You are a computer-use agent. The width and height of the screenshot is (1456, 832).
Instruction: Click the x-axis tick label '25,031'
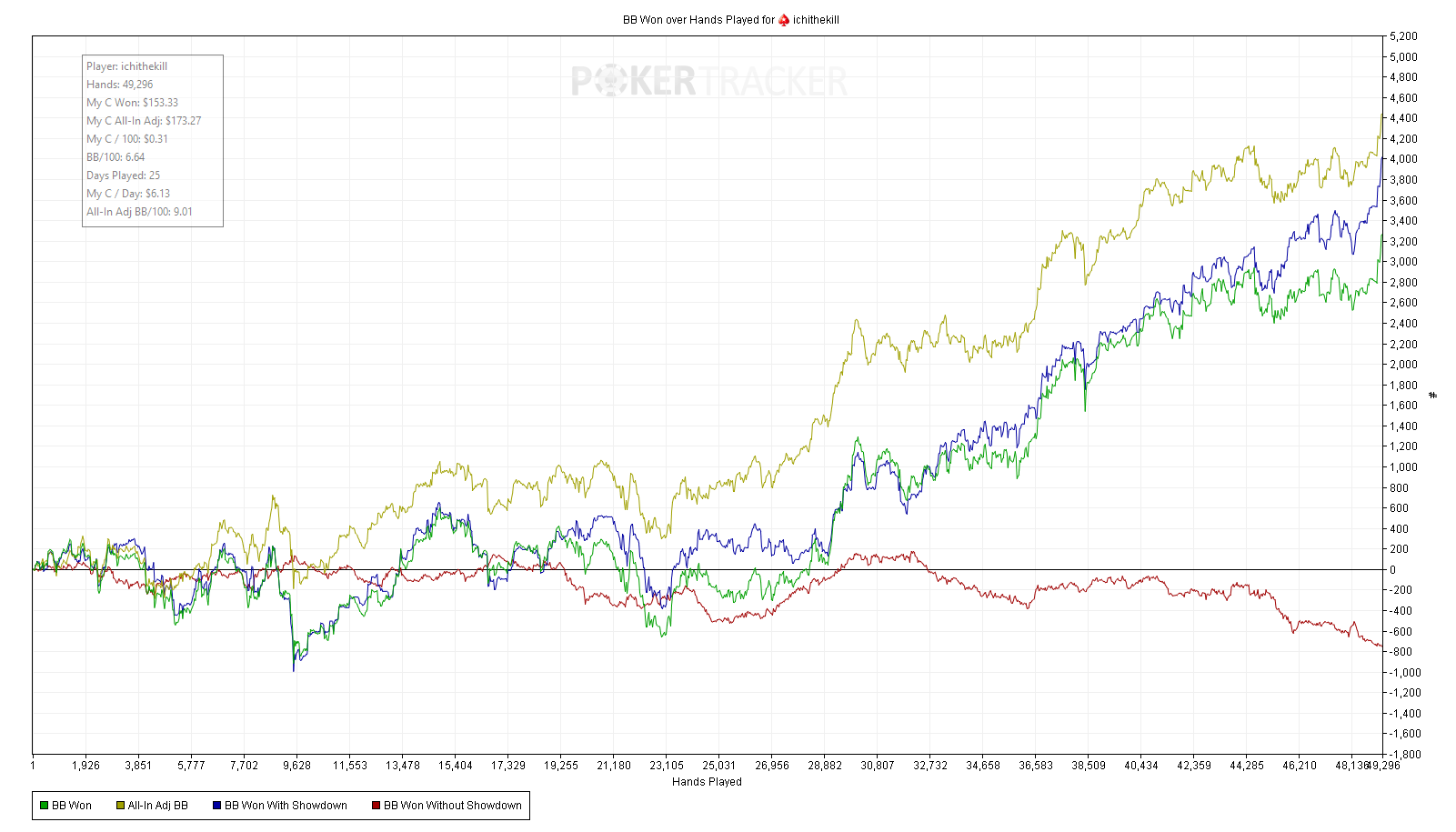click(x=719, y=766)
